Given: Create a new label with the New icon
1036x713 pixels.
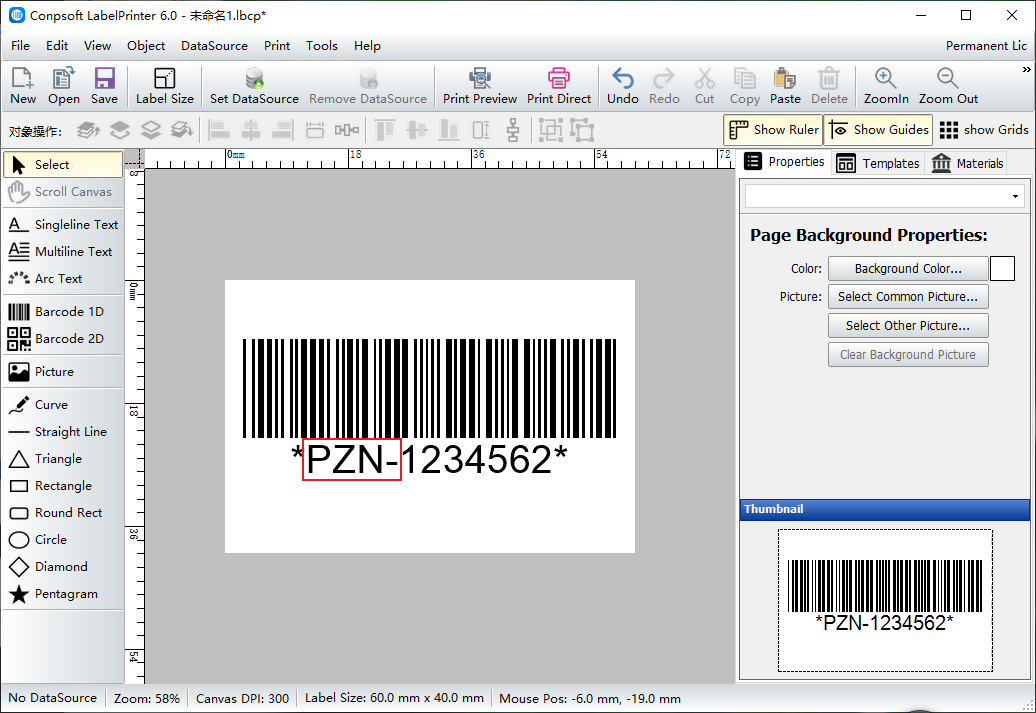Looking at the screenshot, I should pos(22,86).
